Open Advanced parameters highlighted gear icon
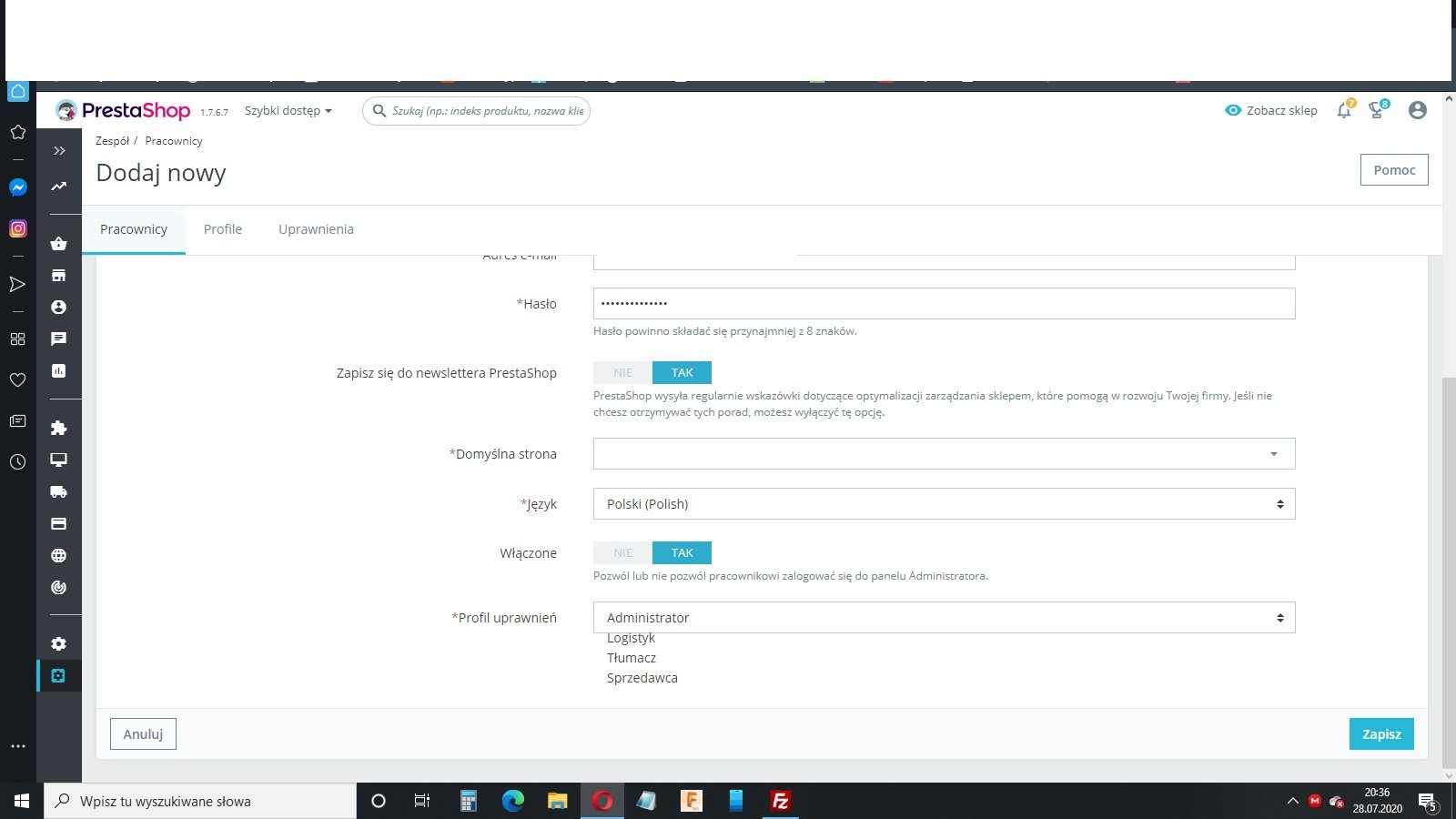The height and width of the screenshot is (819, 1456). [58, 675]
